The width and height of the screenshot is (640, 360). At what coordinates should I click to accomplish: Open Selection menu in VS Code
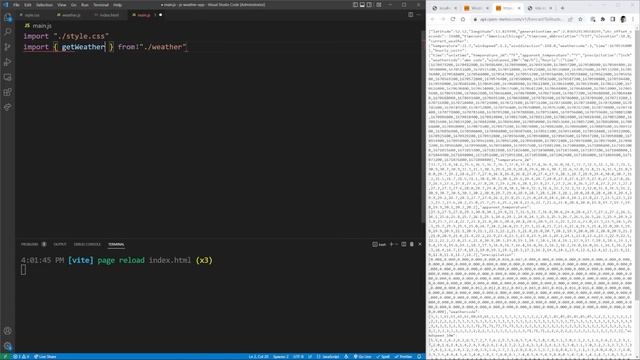pos(44,5)
